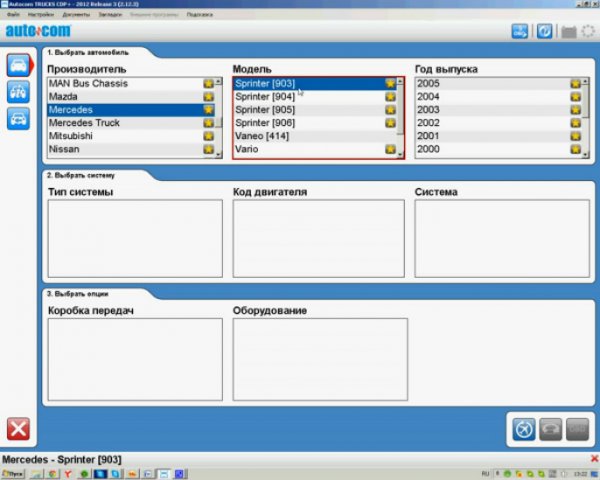
Task: Open the Подсказка menu
Action: click(200, 15)
